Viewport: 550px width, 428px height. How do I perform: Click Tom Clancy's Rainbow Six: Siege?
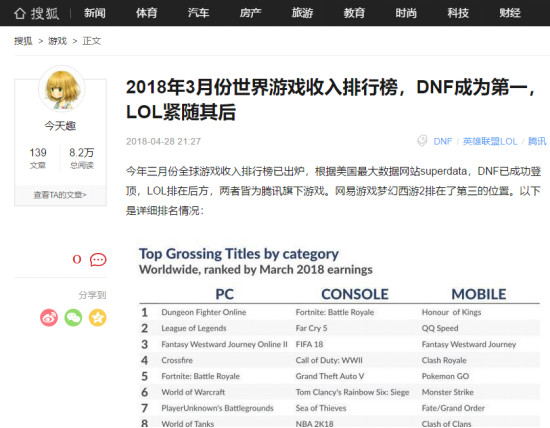click(x=353, y=392)
